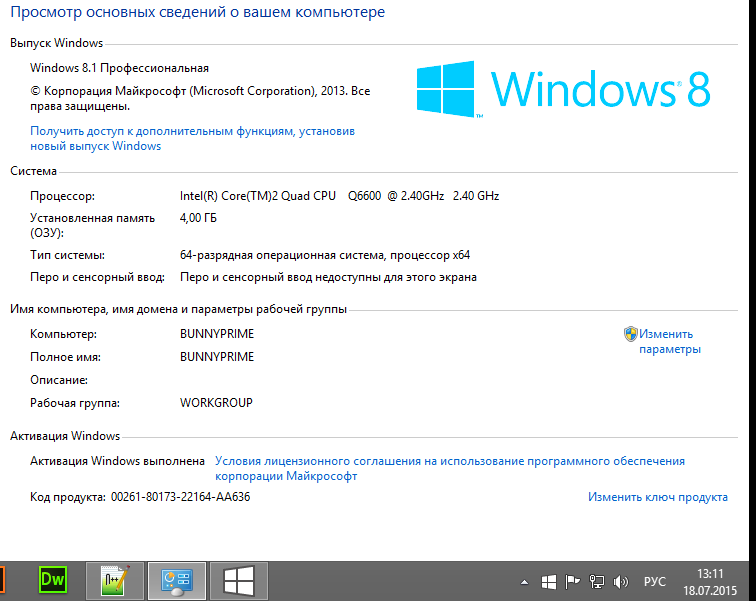756x601 pixels.
Task: Open "Получить доступ к дополнительным функциям" link
Action: coord(192,138)
